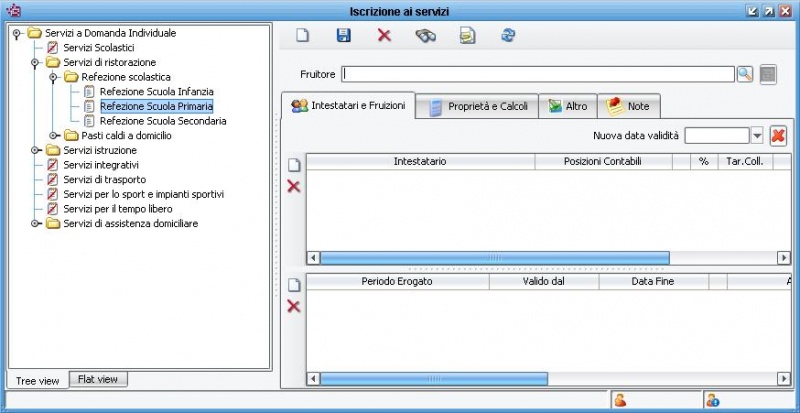
Task: Open the Note tab
Action: pyautogui.click(x=629, y=107)
